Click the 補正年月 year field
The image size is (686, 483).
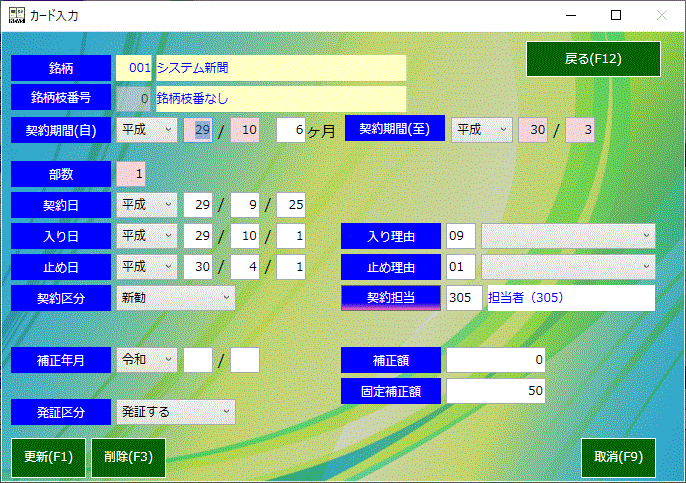(198, 360)
